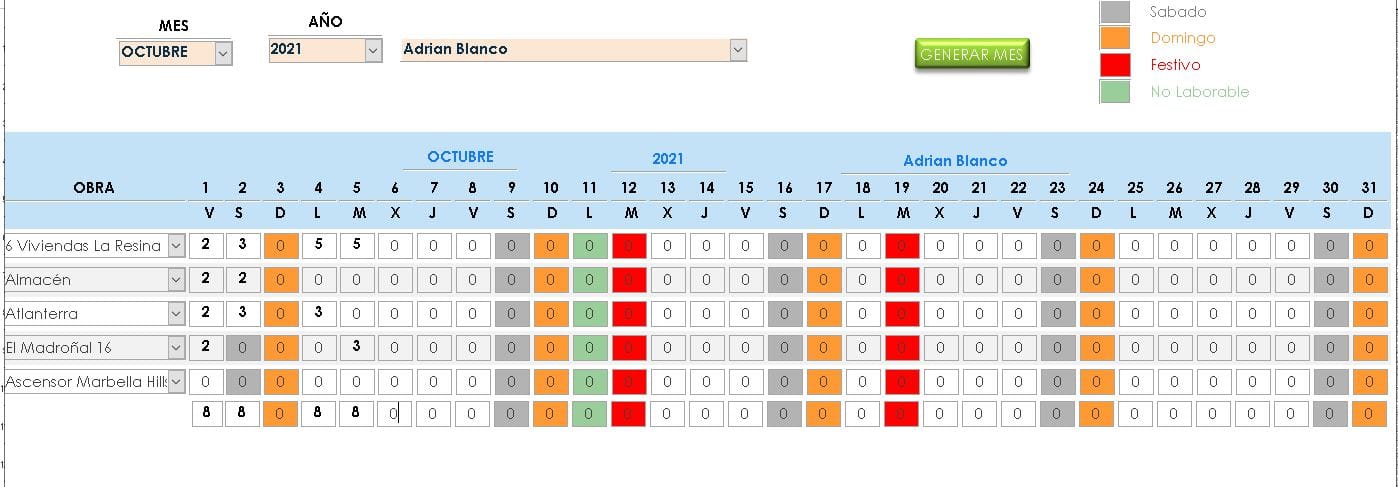Click the day 6 totals cell in bottom row
The width and height of the screenshot is (1398, 487).
click(395, 413)
